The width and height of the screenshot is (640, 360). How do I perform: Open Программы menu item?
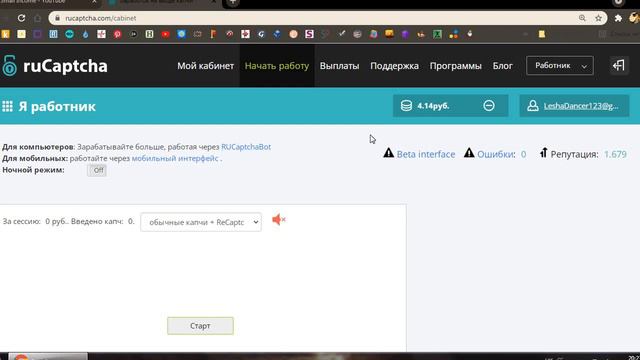456,66
